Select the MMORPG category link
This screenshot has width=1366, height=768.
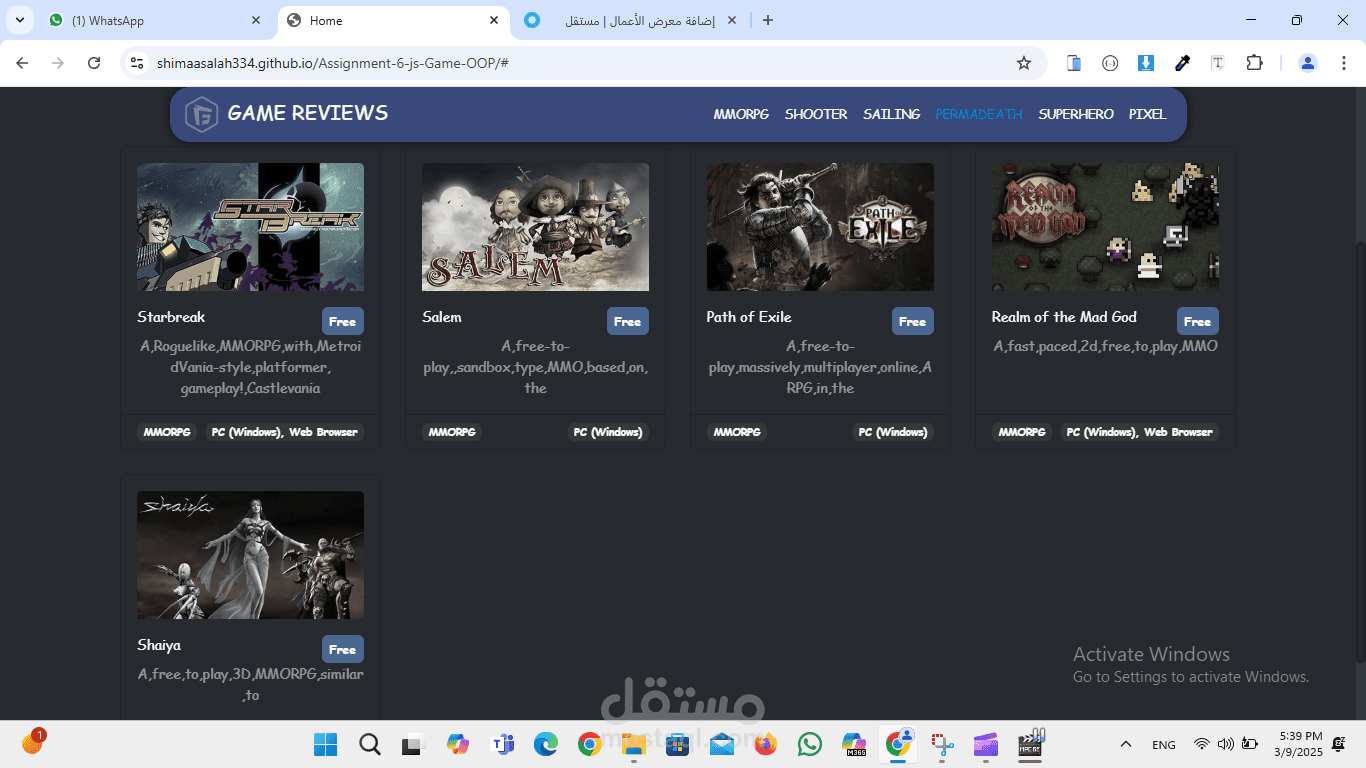pyautogui.click(x=741, y=114)
